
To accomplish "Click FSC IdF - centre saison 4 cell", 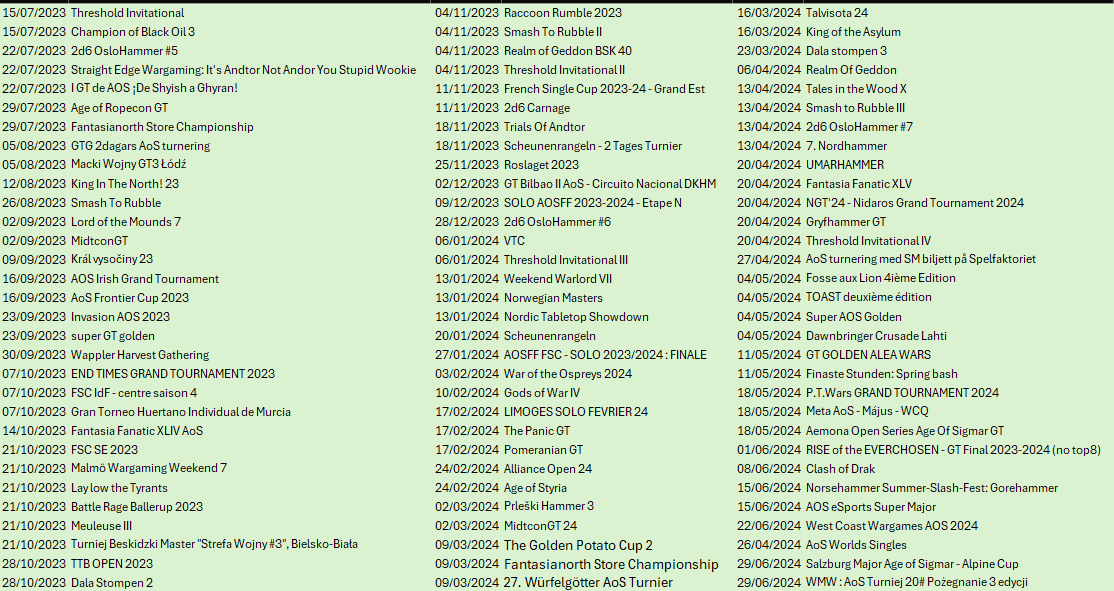I will tap(134, 393).
